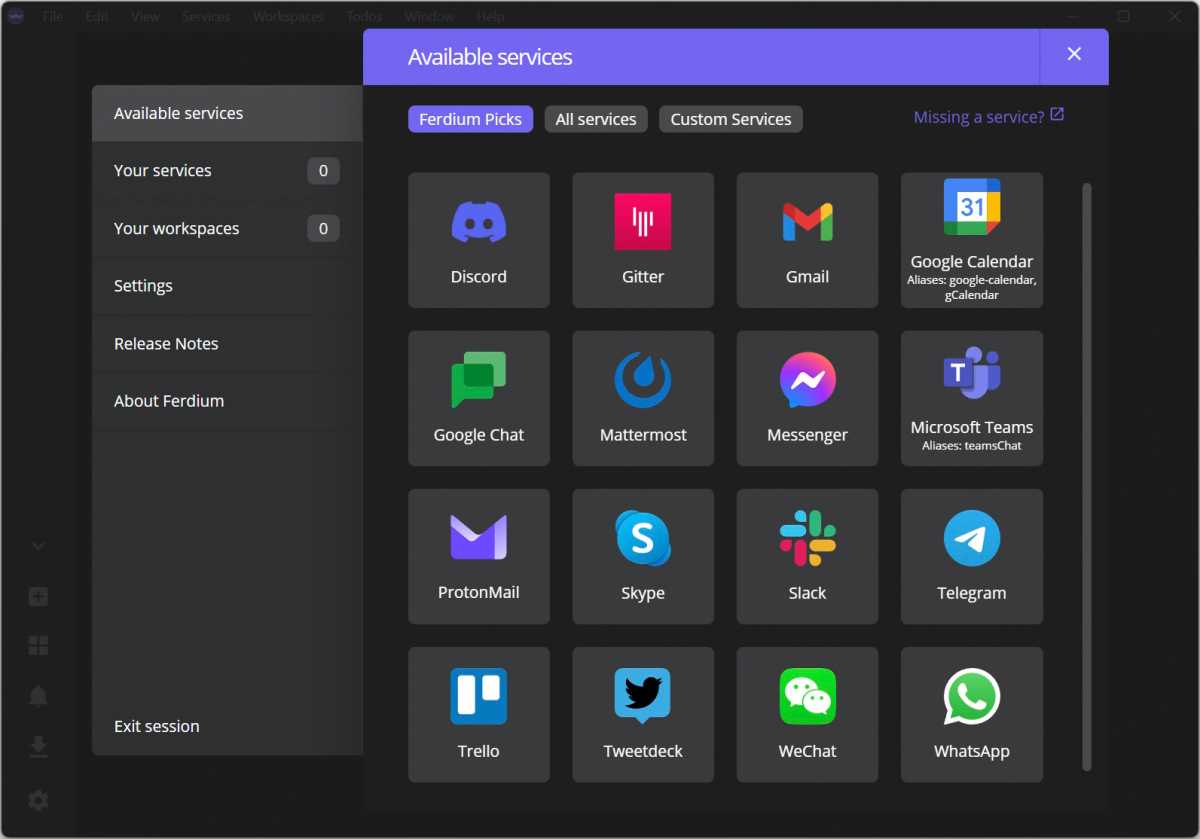
Task: Select the Messenger service card
Action: point(807,398)
